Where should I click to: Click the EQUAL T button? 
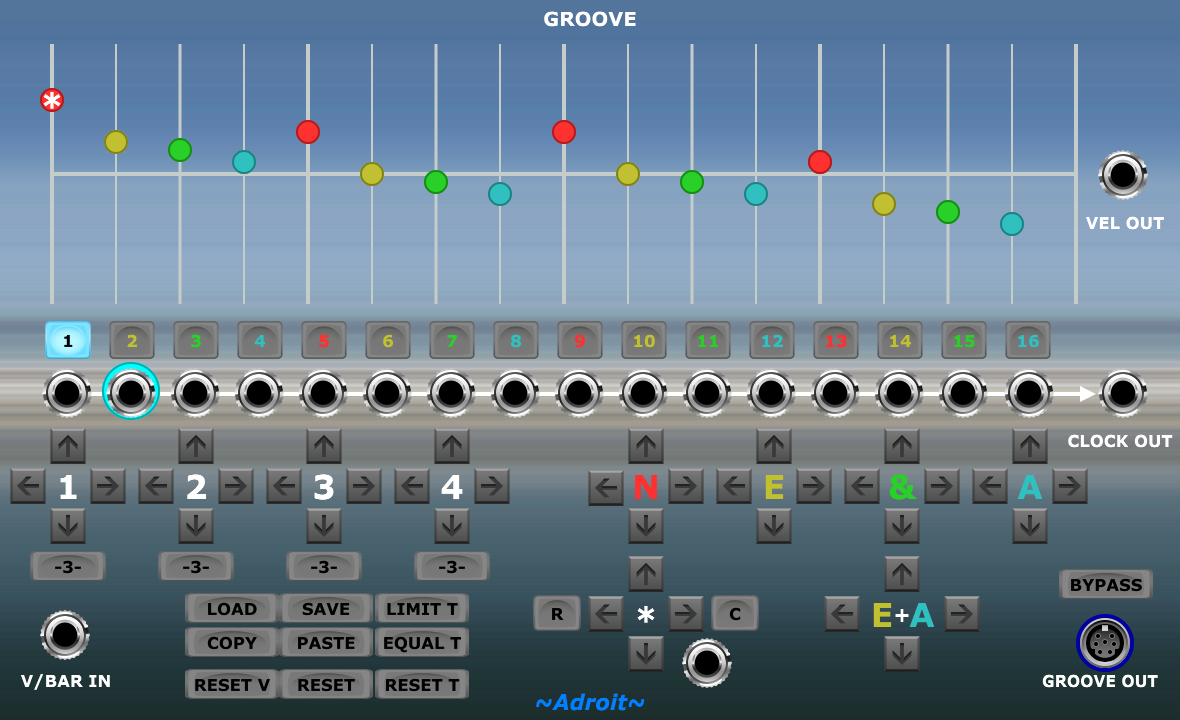tap(422, 642)
